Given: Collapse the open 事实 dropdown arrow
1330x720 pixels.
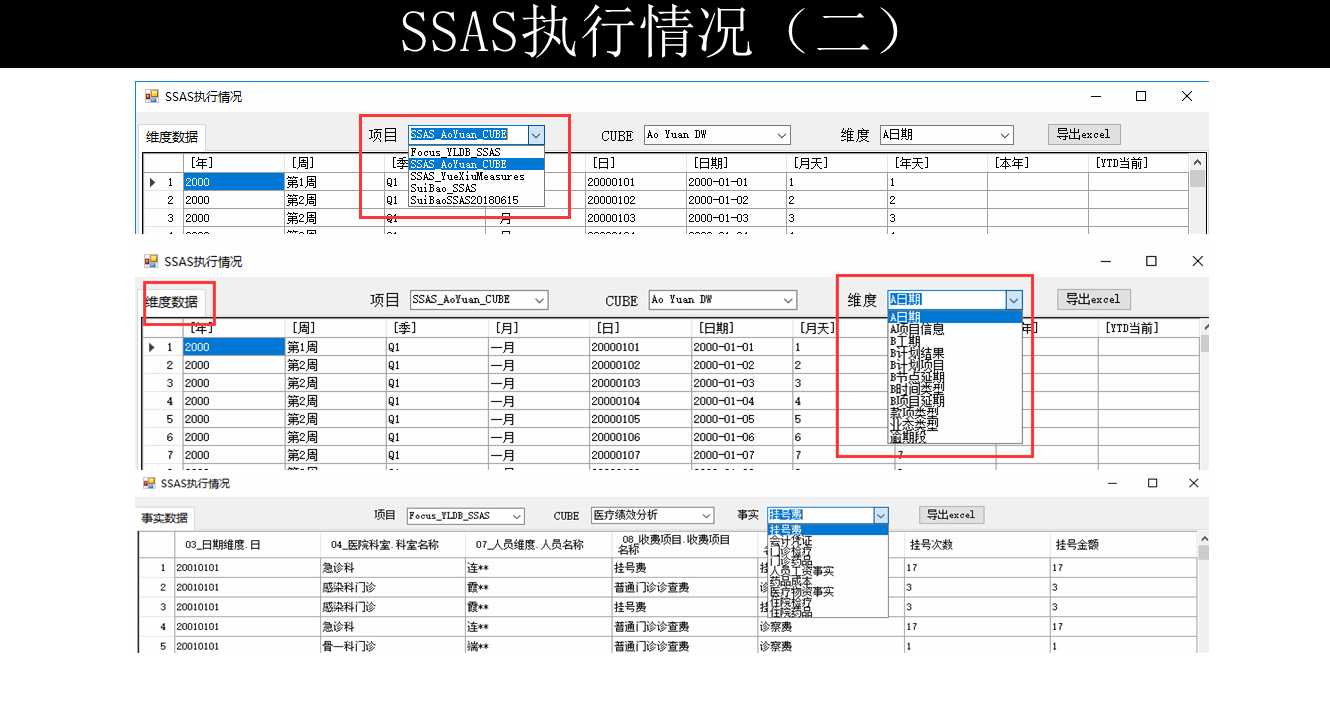Looking at the screenshot, I should click(880, 515).
